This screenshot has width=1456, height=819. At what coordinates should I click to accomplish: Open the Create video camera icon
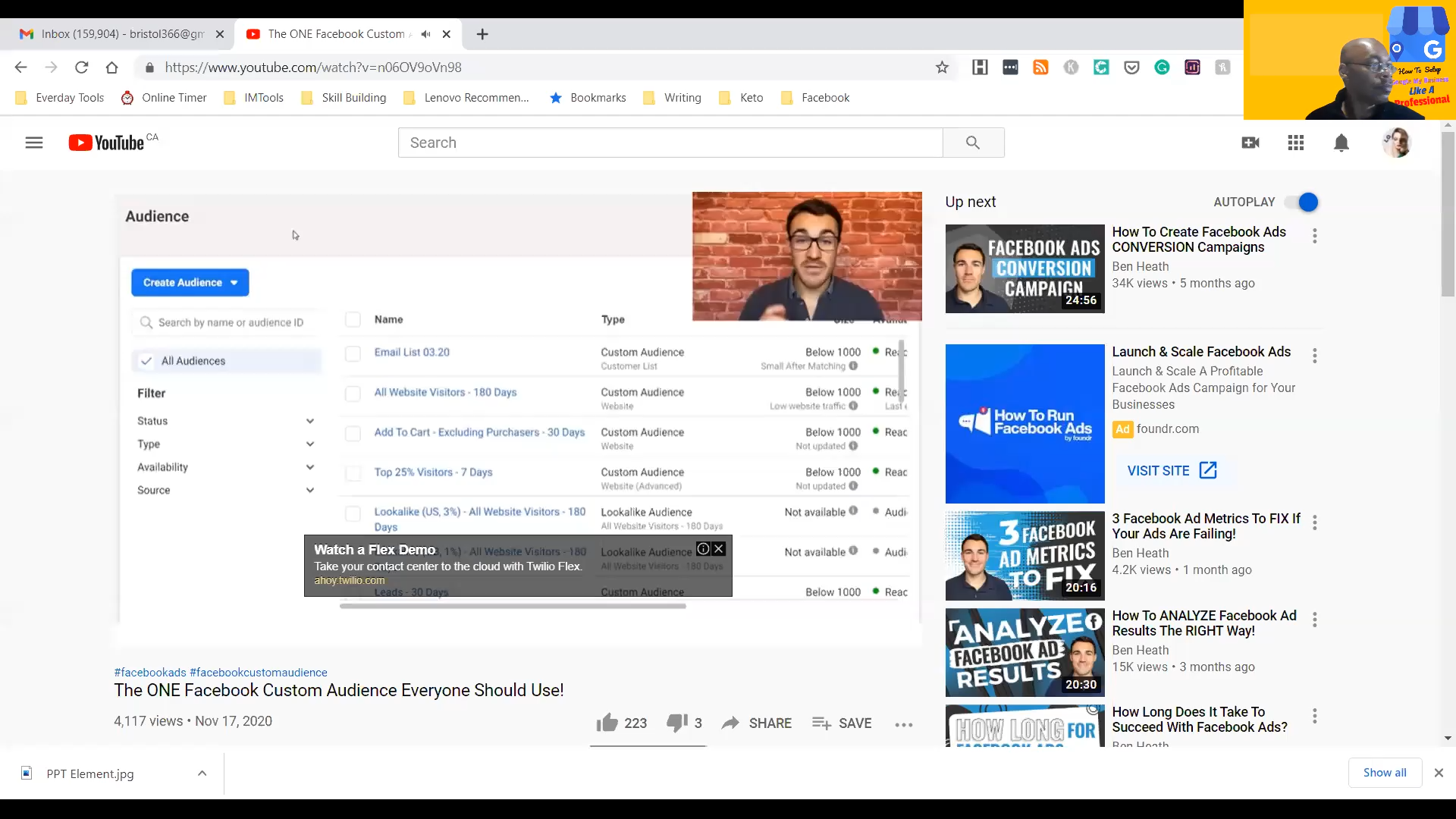1250,143
